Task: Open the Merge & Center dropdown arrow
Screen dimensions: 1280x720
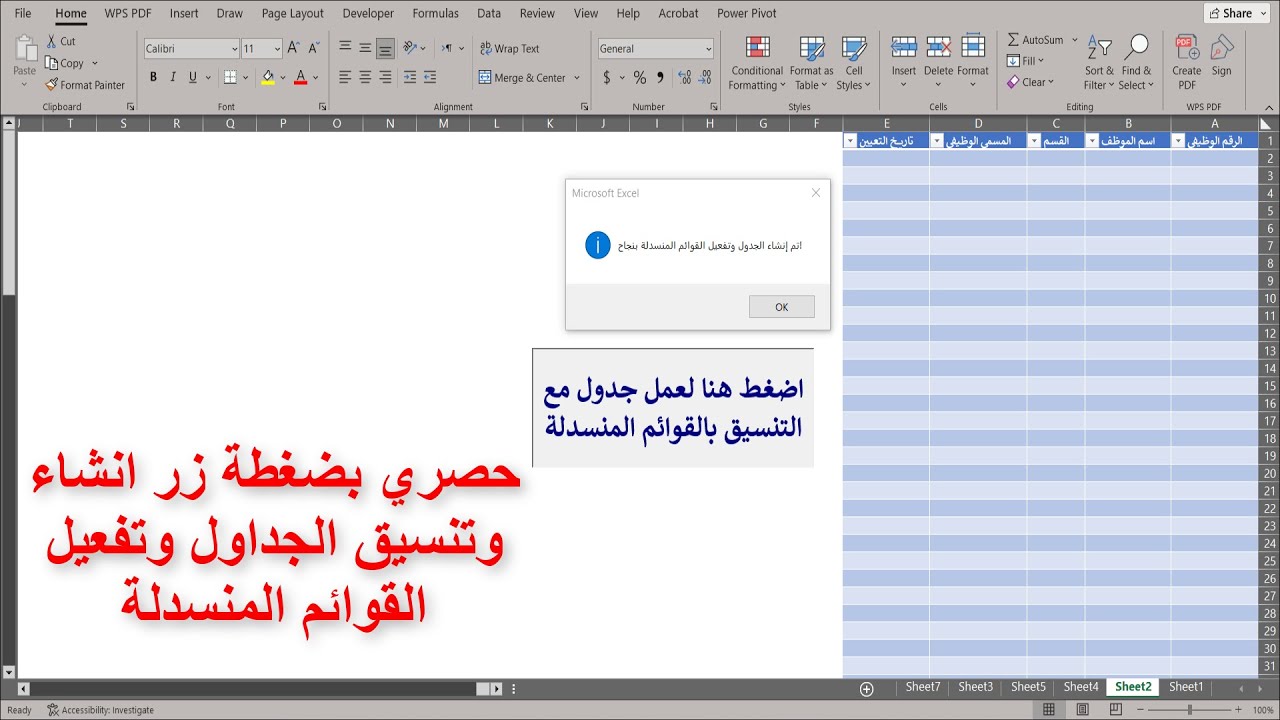Action: click(x=577, y=77)
